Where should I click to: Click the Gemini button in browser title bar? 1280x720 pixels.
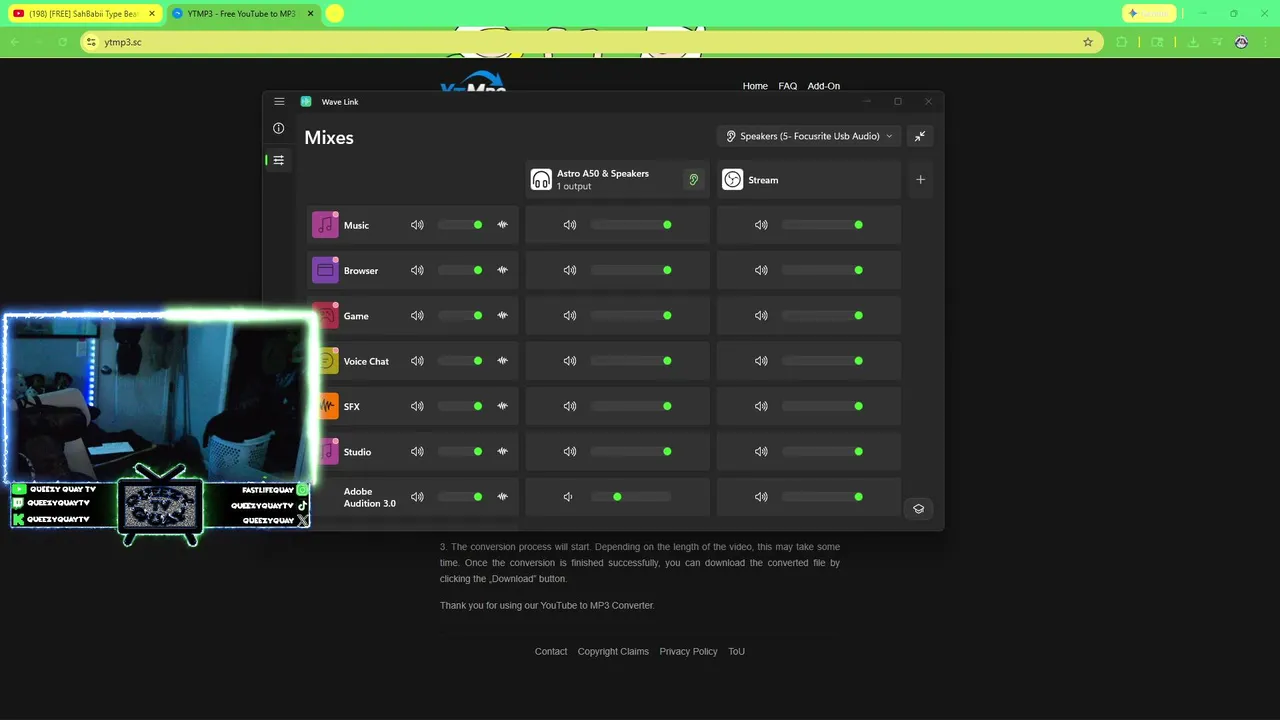click(1148, 13)
